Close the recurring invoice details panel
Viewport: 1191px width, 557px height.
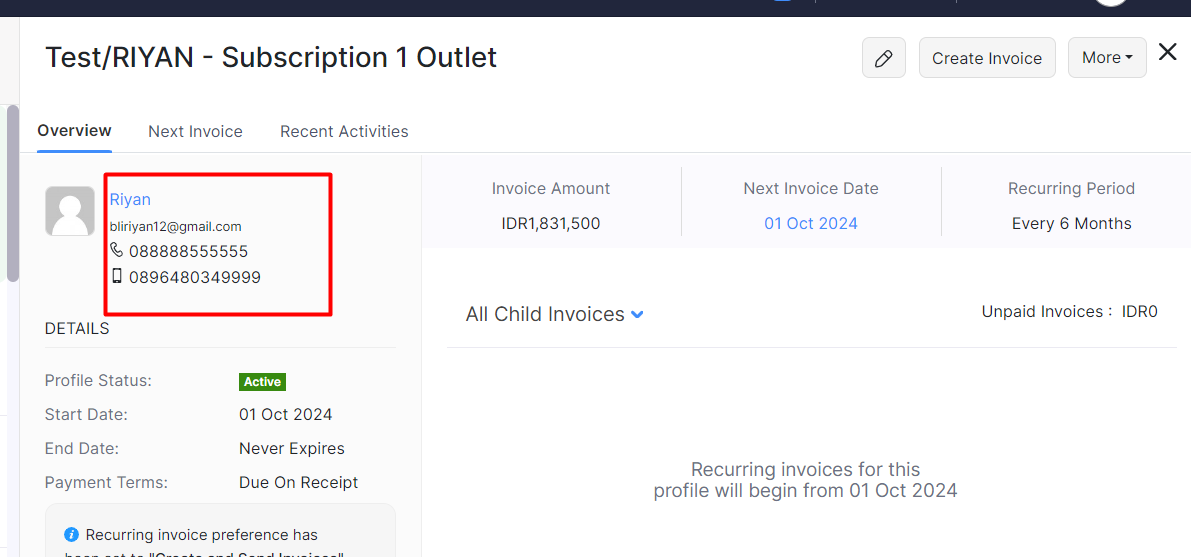(x=1167, y=52)
